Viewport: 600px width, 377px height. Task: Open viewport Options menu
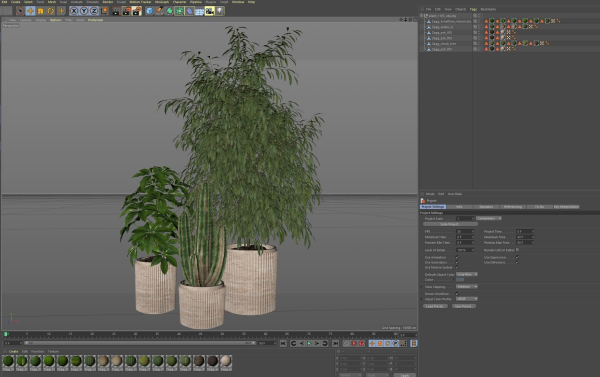(x=55, y=20)
